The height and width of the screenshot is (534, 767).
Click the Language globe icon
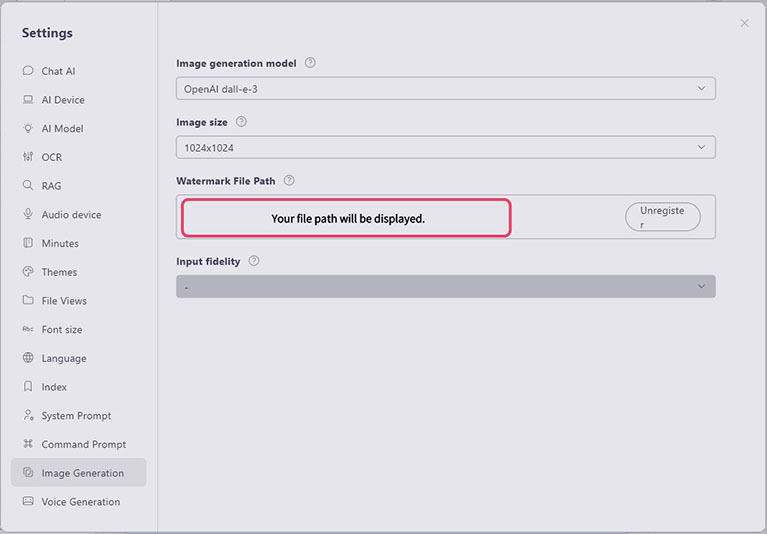(x=28, y=358)
